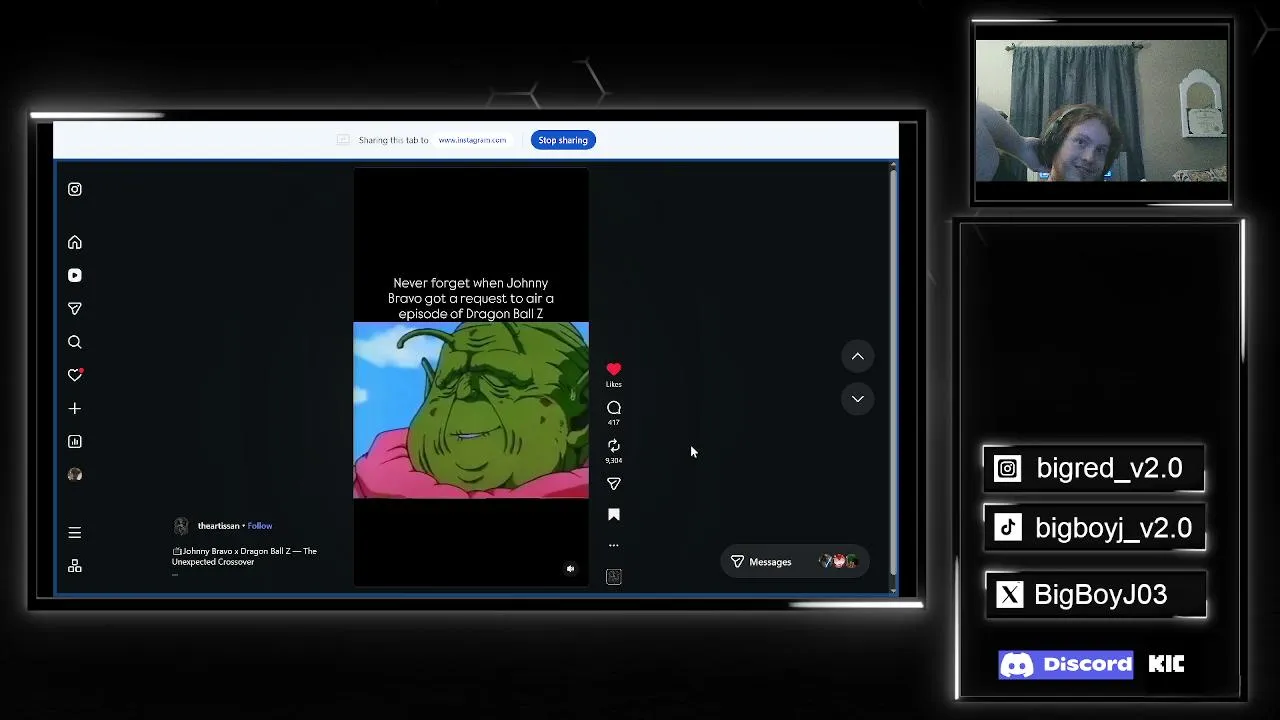The width and height of the screenshot is (1280, 720).
Task: Open Instagram Search from the sidebar
Action: [x=75, y=342]
